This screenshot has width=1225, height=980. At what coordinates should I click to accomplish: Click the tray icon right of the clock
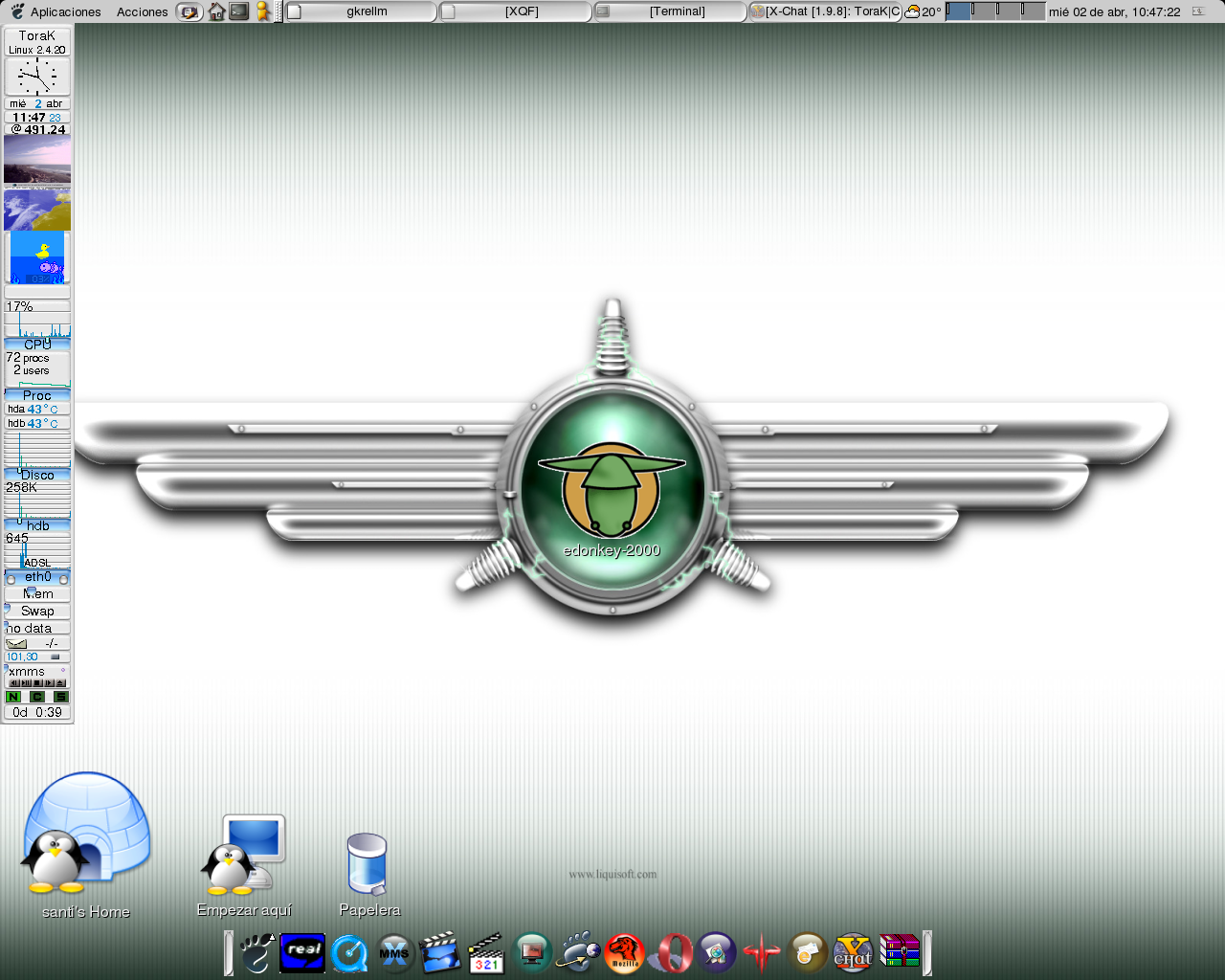point(1198,11)
